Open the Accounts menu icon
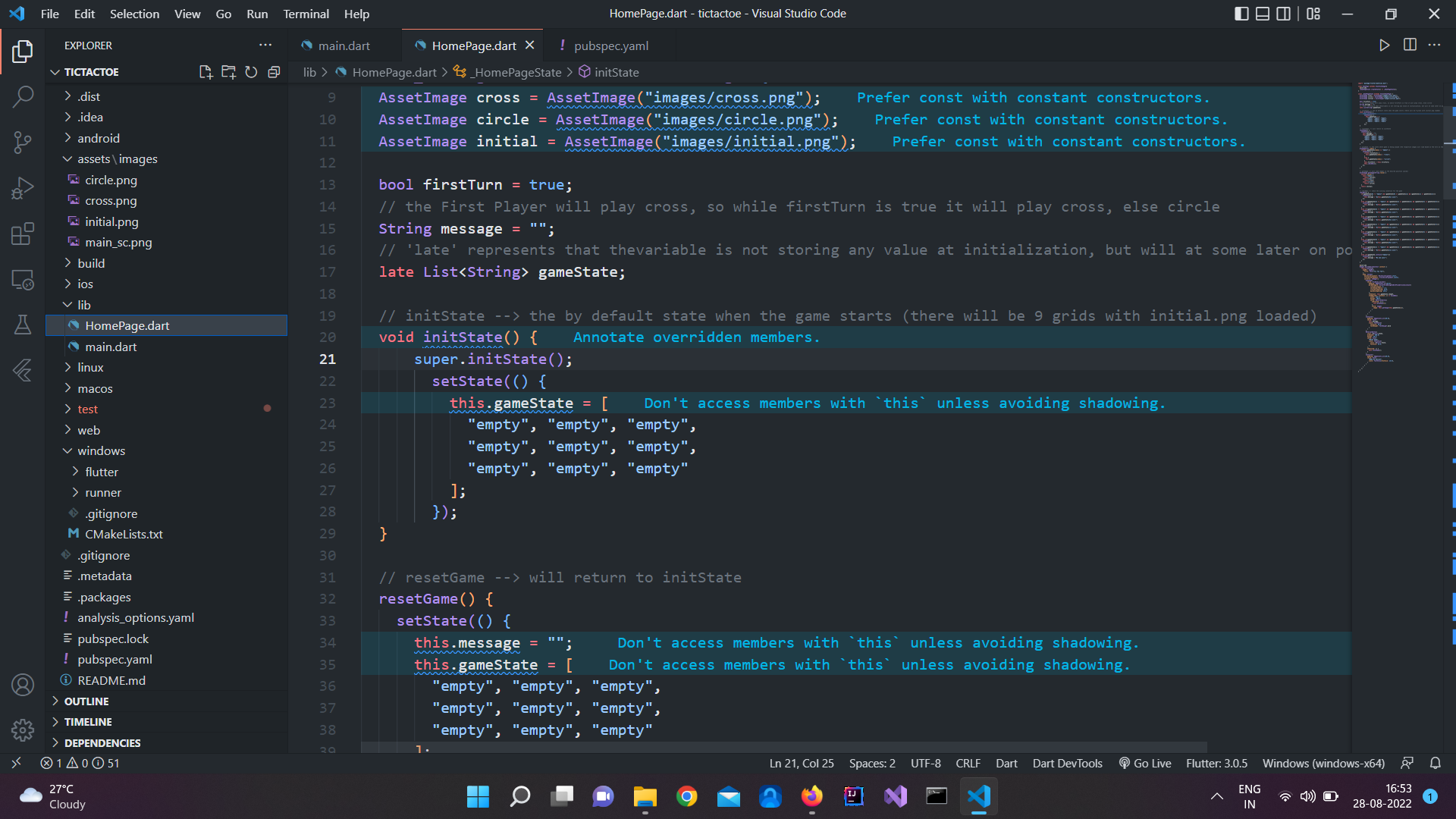 [x=23, y=685]
